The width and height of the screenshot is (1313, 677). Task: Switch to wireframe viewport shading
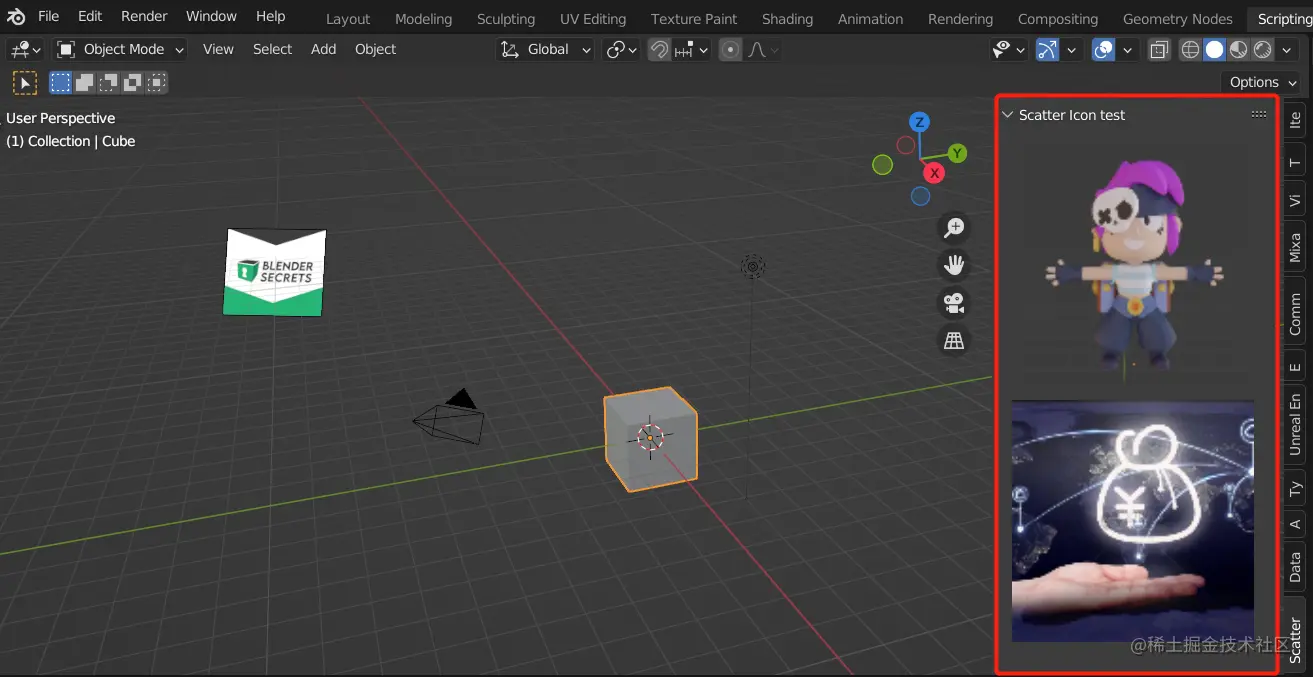click(1190, 49)
